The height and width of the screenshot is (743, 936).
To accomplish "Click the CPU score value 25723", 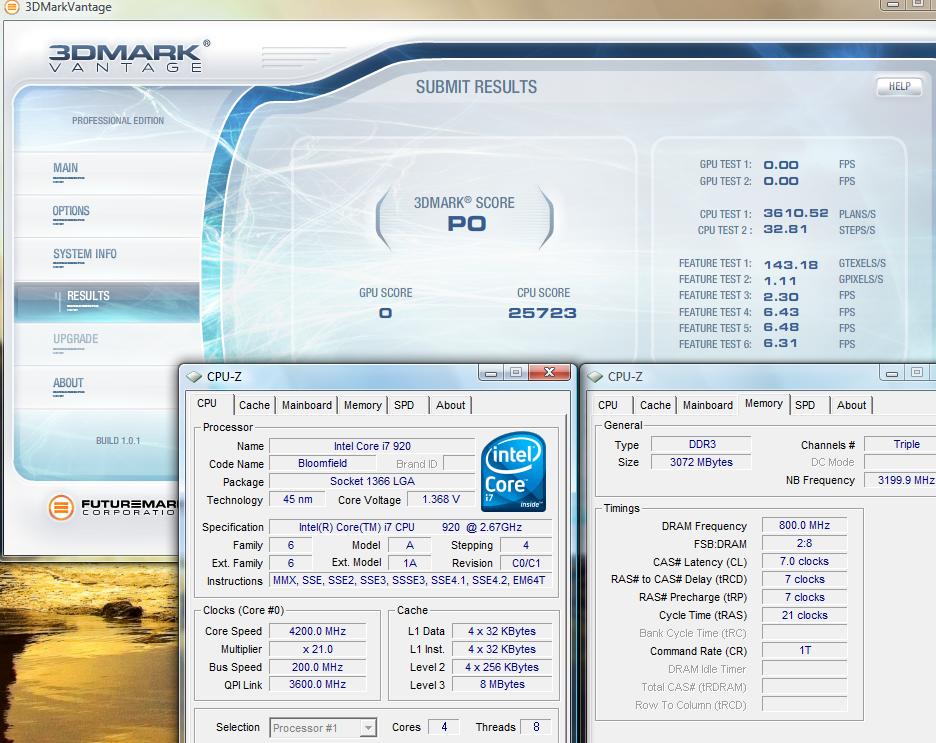I will tap(543, 313).
